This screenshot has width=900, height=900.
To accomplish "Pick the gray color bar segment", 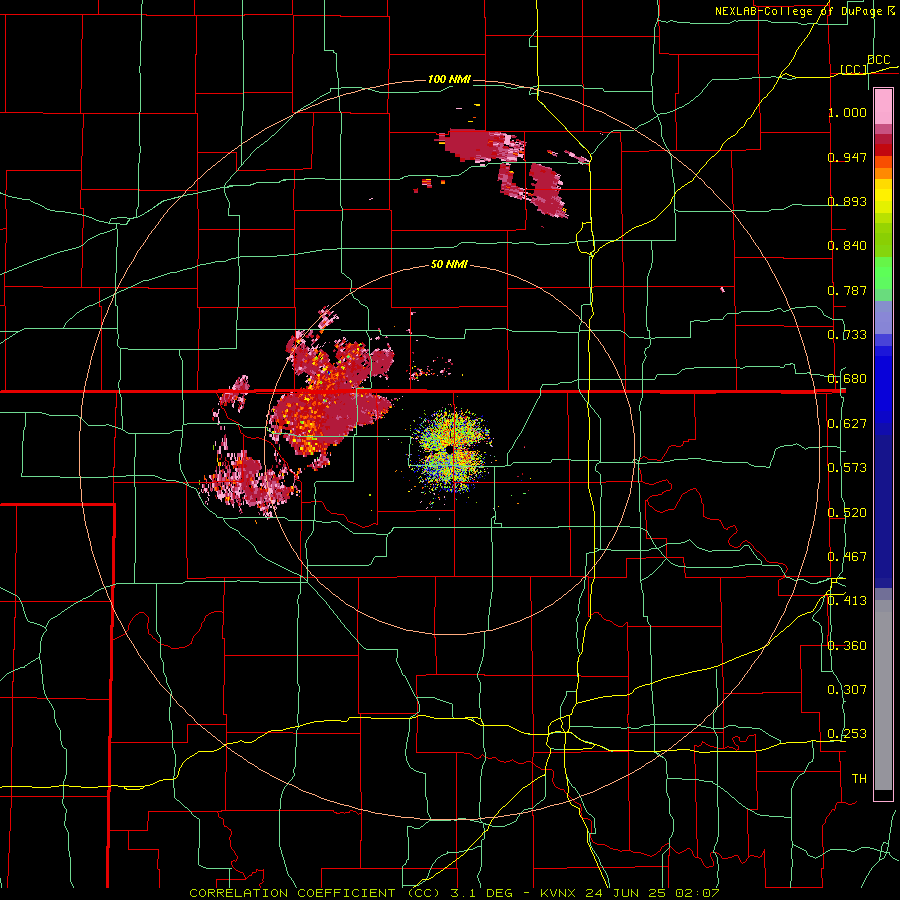I will [x=883, y=695].
